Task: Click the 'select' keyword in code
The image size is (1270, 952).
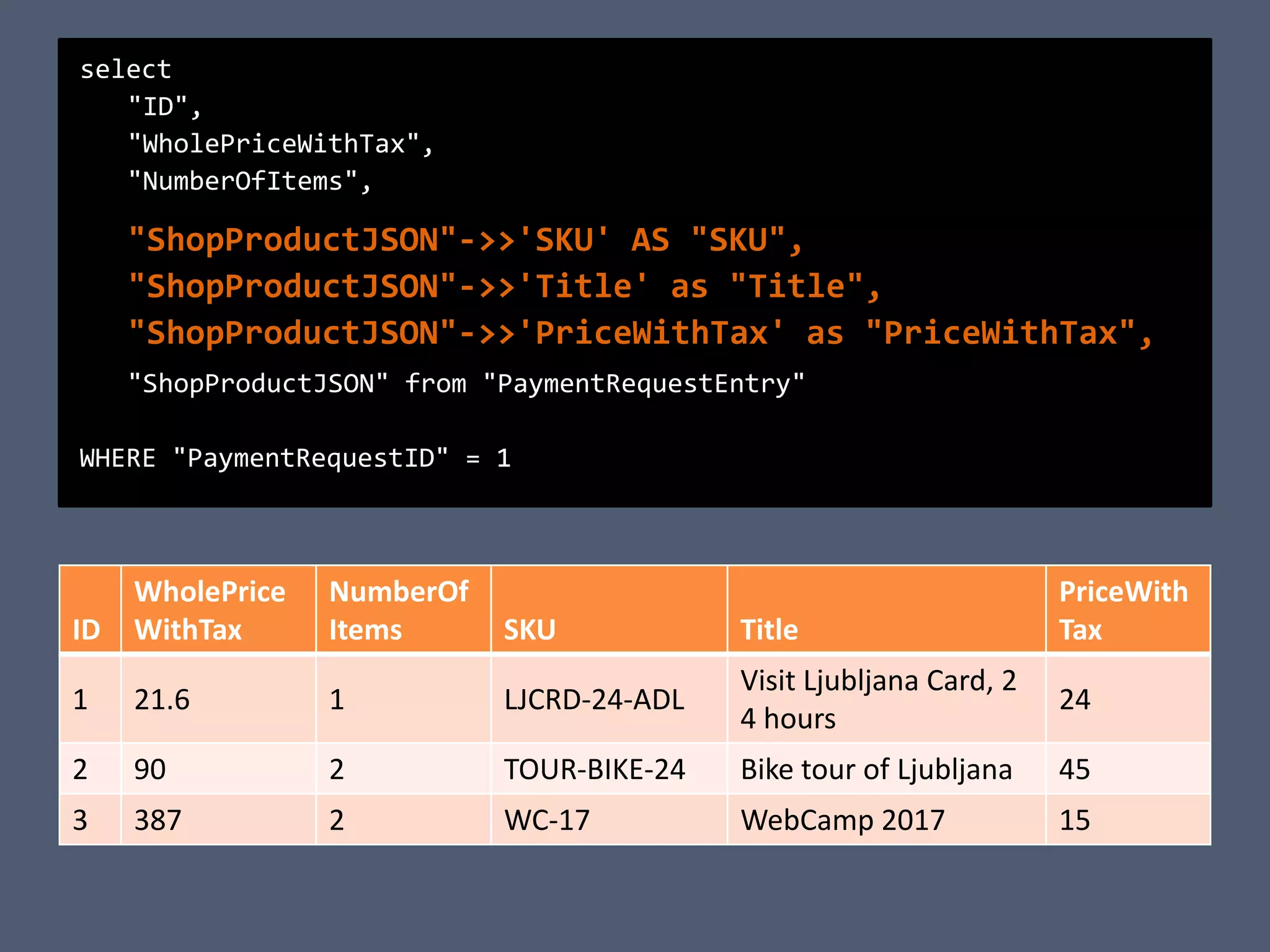Action: (126, 69)
